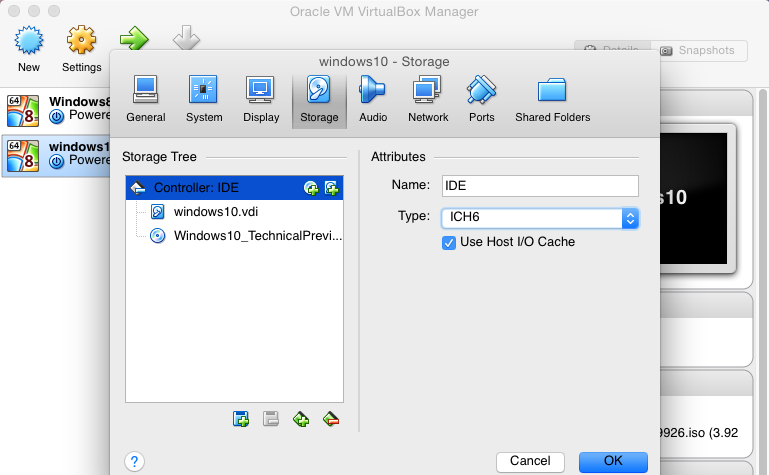
Task: Select windows10.vdi in the storage tree
Action: (216, 212)
